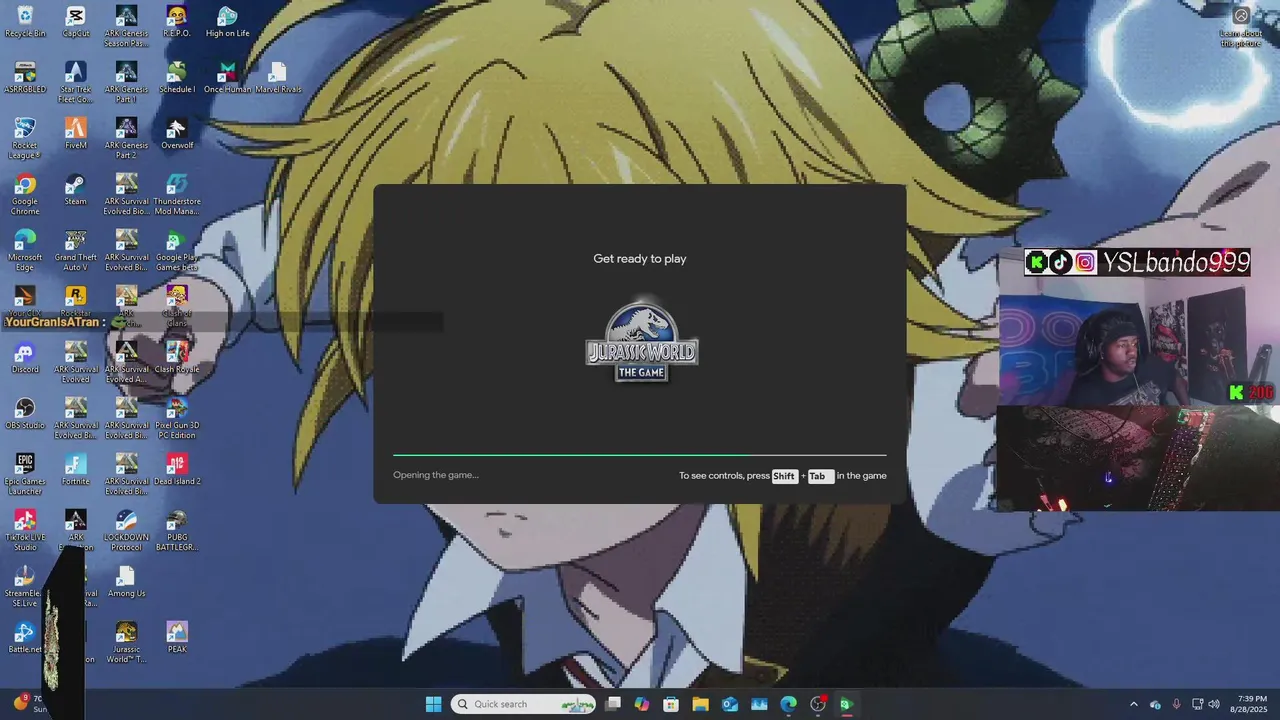The width and height of the screenshot is (1280, 720).
Task: Launch Star Trek Fleet Command shortcut
Action: (76, 82)
